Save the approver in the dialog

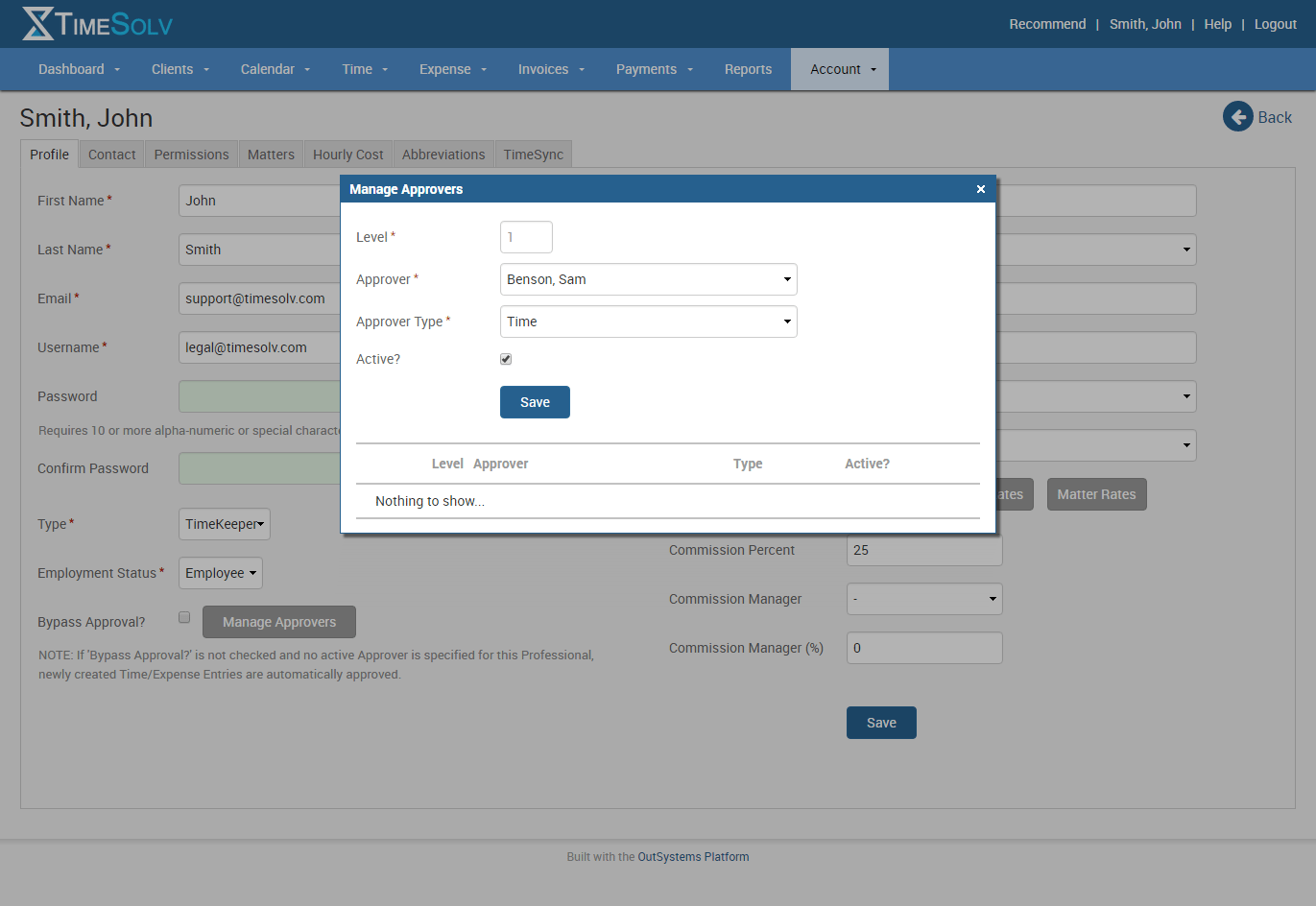[x=535, y=401]
